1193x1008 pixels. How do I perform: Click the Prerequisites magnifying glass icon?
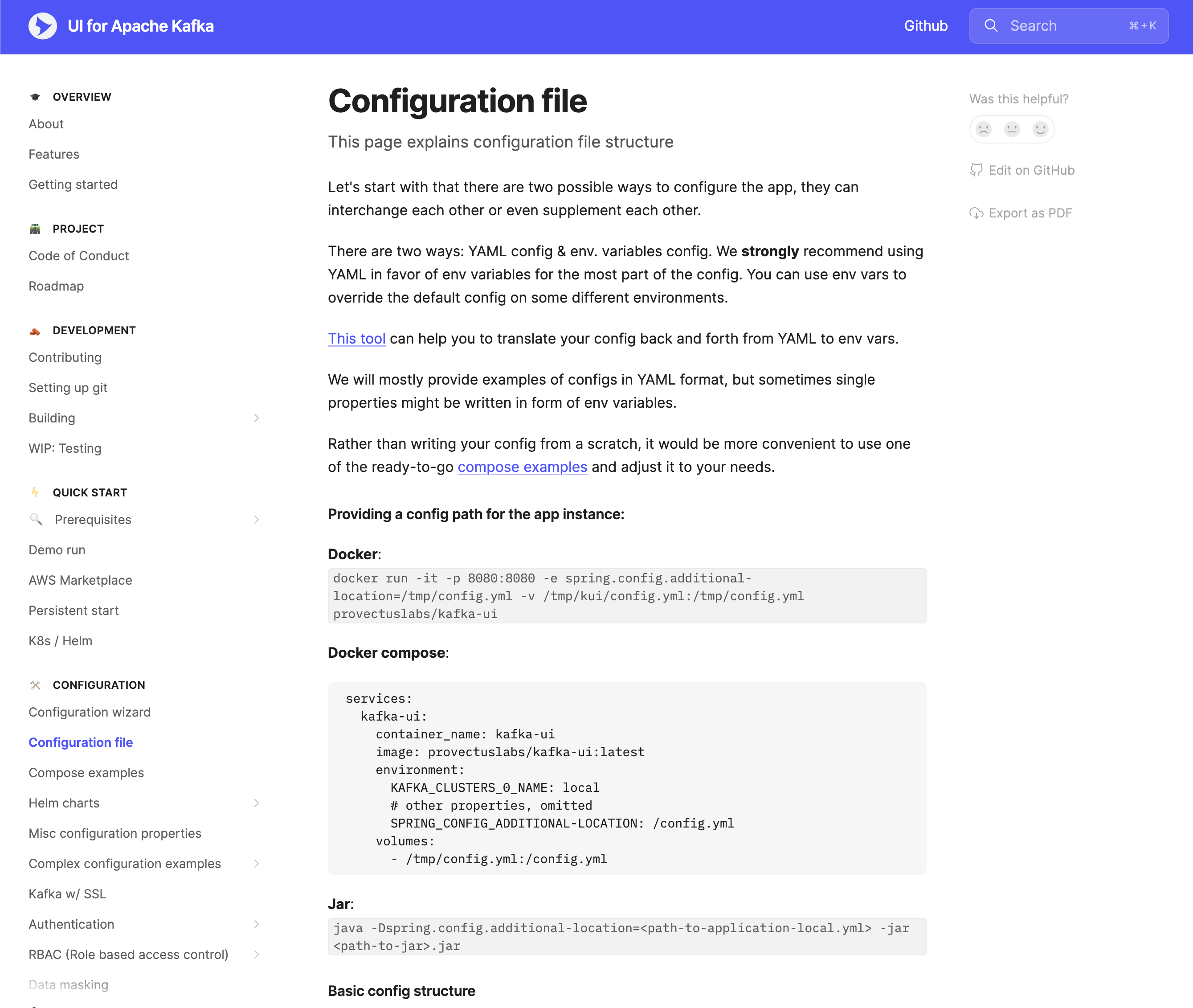pos(36,520)
